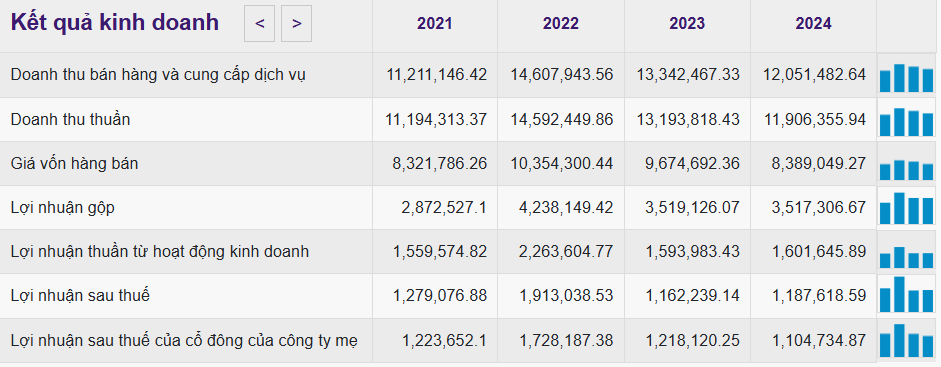This screenshot has height=367, width=941.
Task: Open the mini bar chart for Lợi nhuận sau thuế
Action: click(906, 295)
